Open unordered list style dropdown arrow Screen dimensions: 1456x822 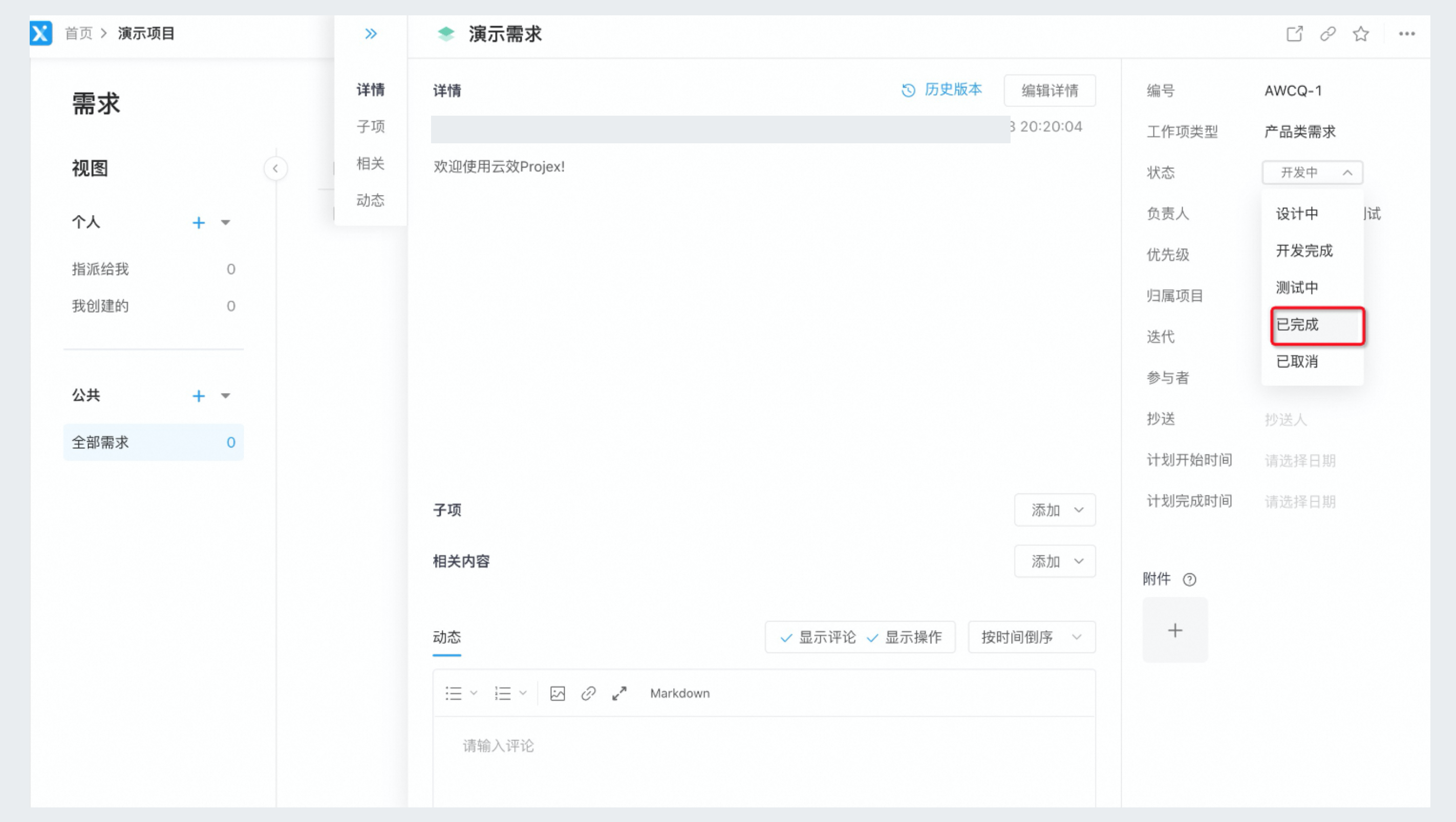pos(474,693)
